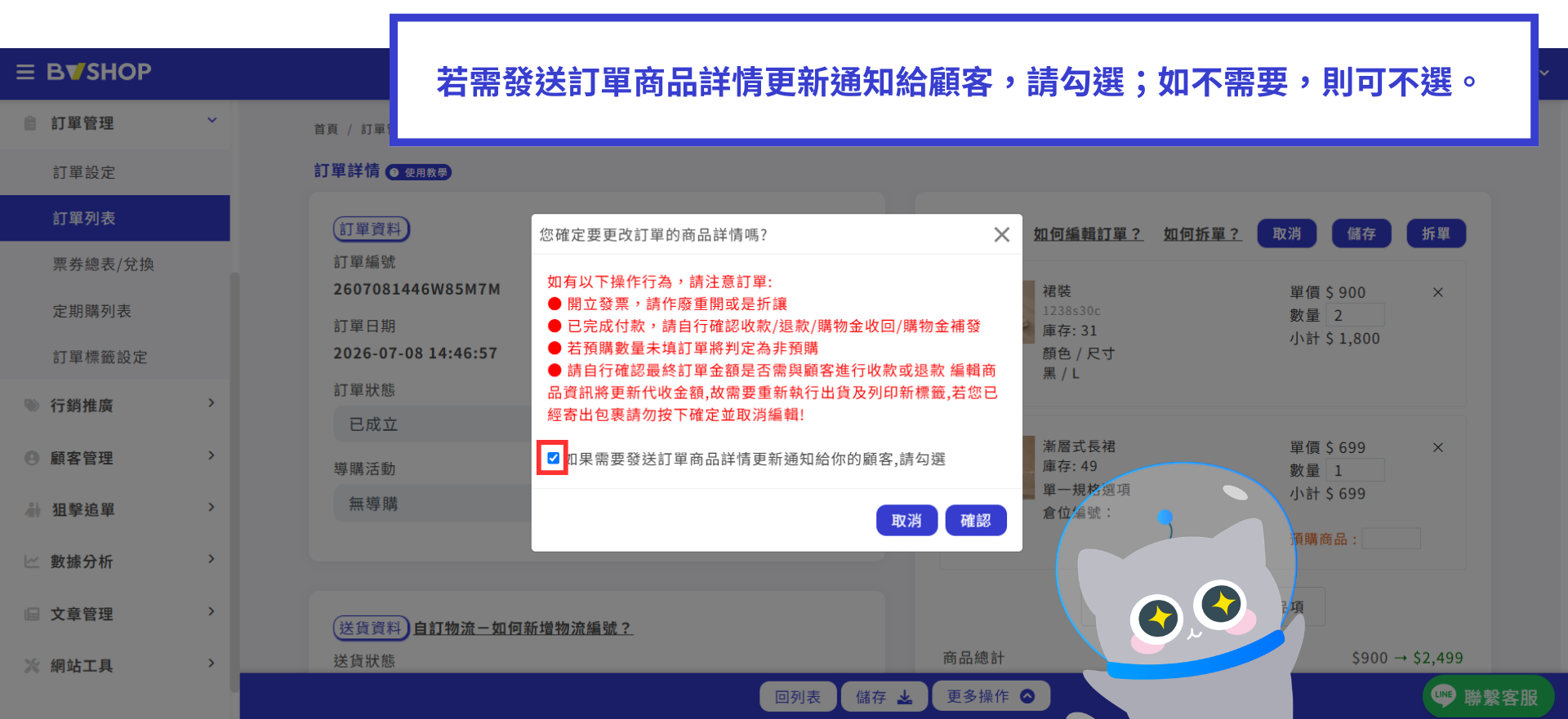Remove the 漸層式長裙 item with its X

click(1438, 447)
